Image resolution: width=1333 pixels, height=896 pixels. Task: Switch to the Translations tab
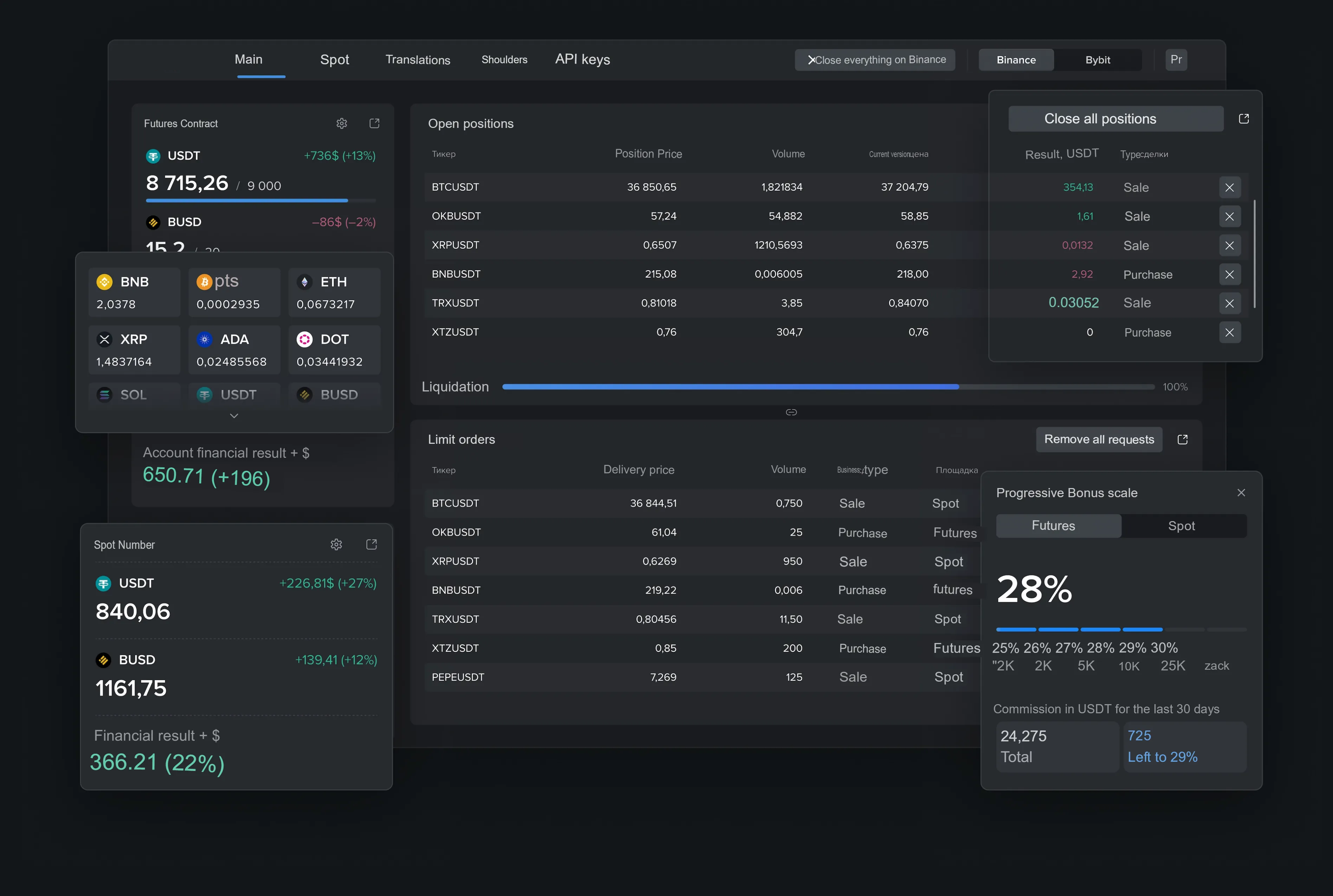click(x=417, y=60)
